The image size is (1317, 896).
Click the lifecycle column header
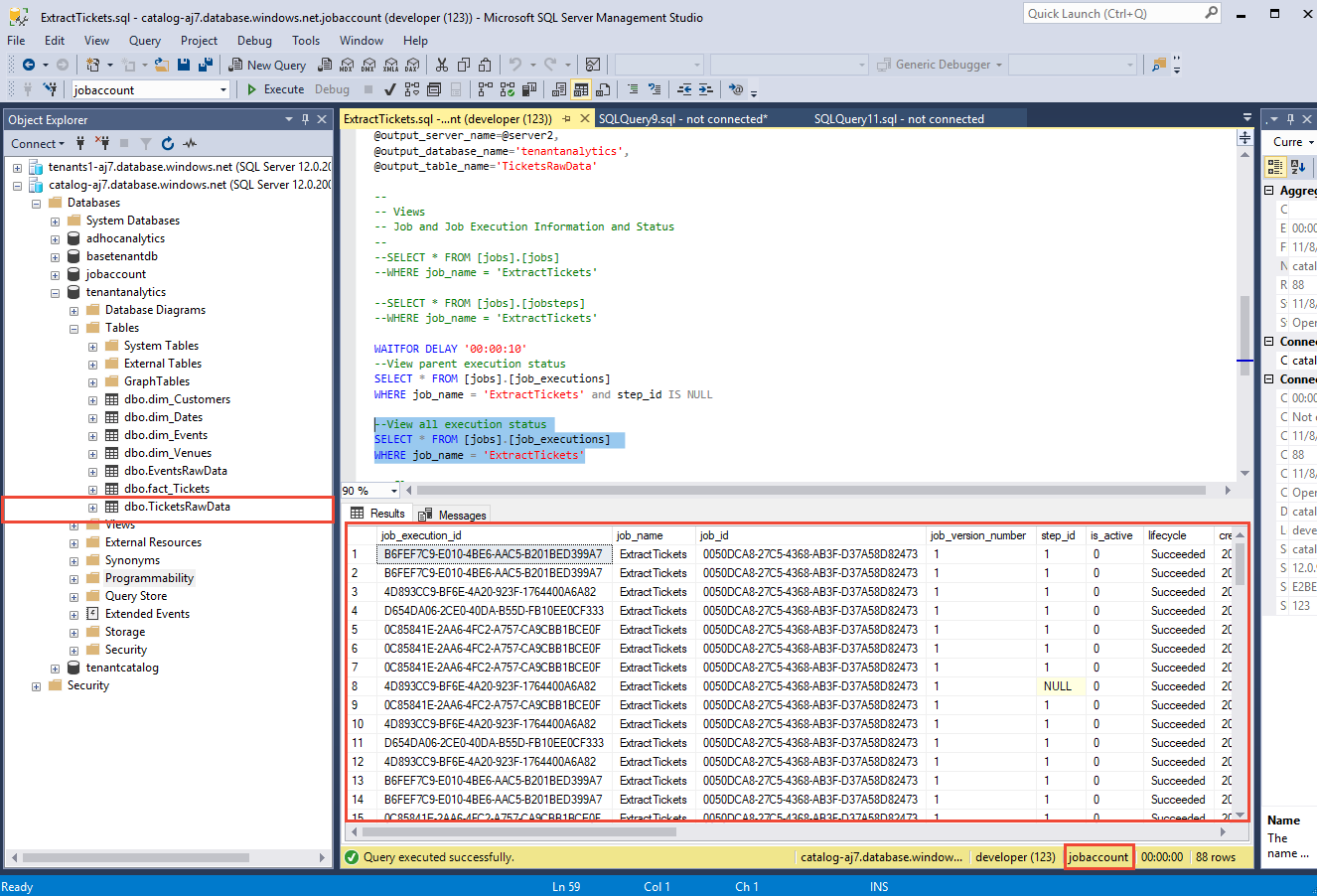[x=1179, y=535]
